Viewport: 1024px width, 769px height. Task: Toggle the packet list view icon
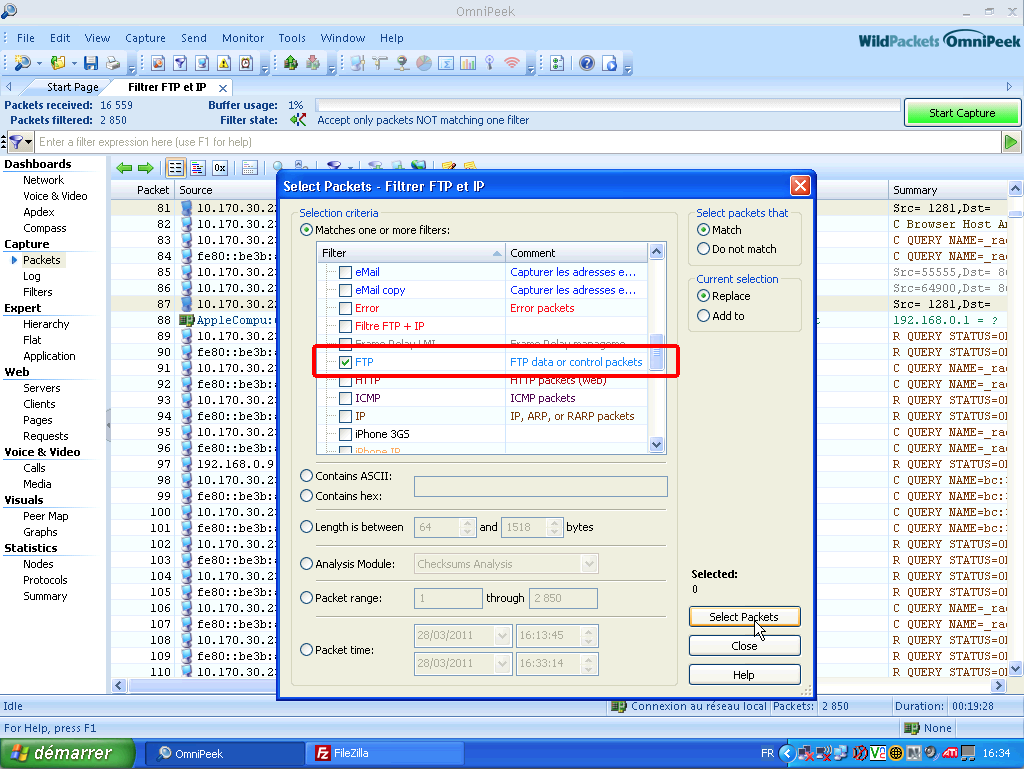click(176, 168)
